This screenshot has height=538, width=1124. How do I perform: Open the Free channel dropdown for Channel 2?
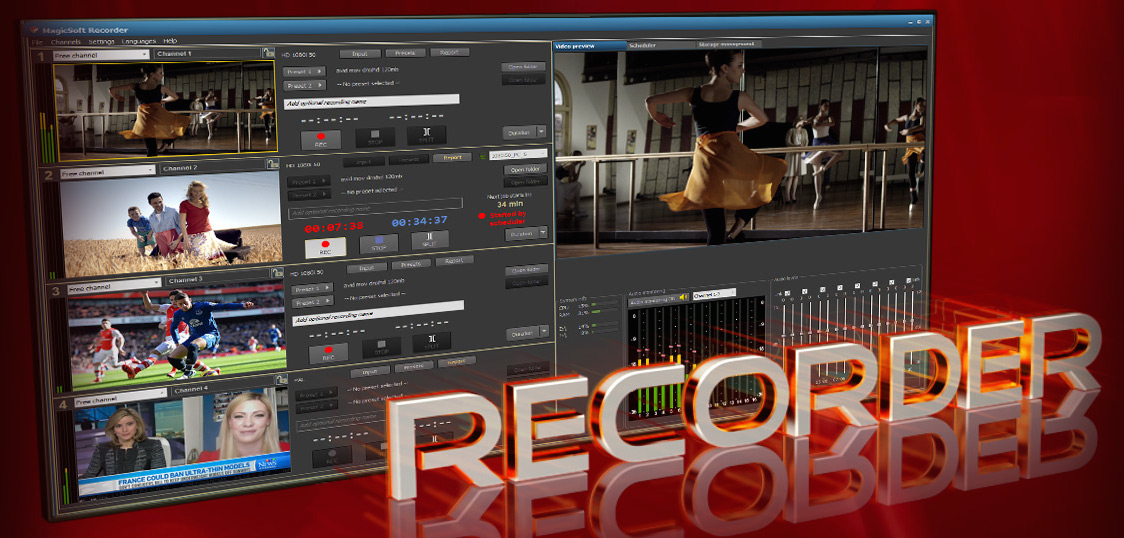[x=107, y=172]
